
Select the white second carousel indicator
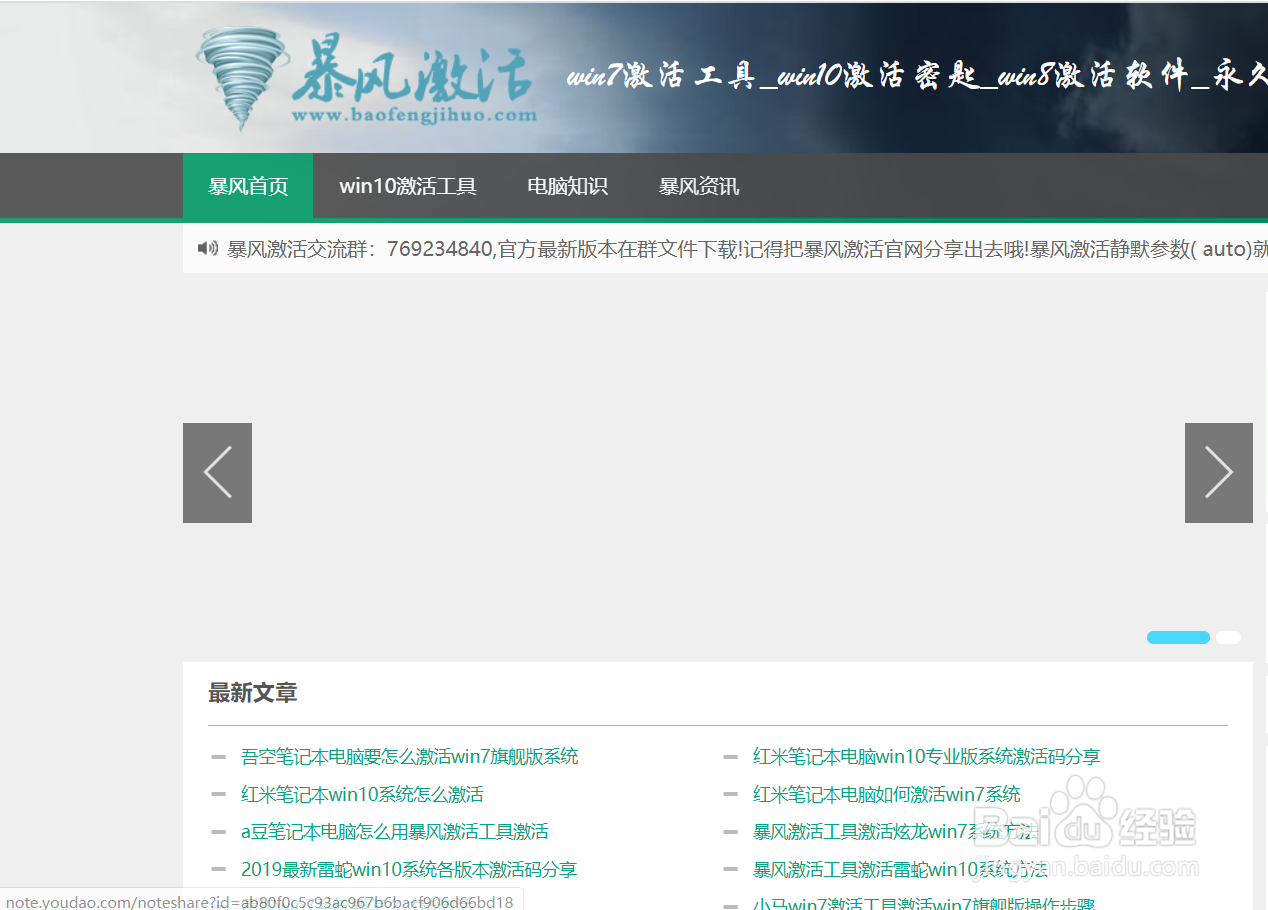tap(1228, 637)
